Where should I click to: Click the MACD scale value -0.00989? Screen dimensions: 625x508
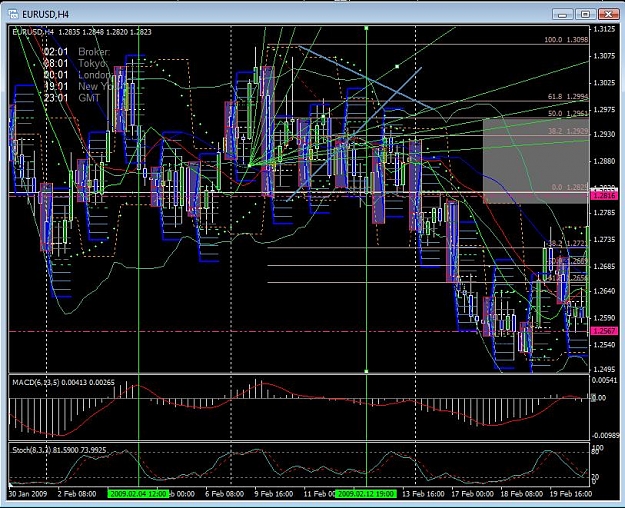coord(605,435)
